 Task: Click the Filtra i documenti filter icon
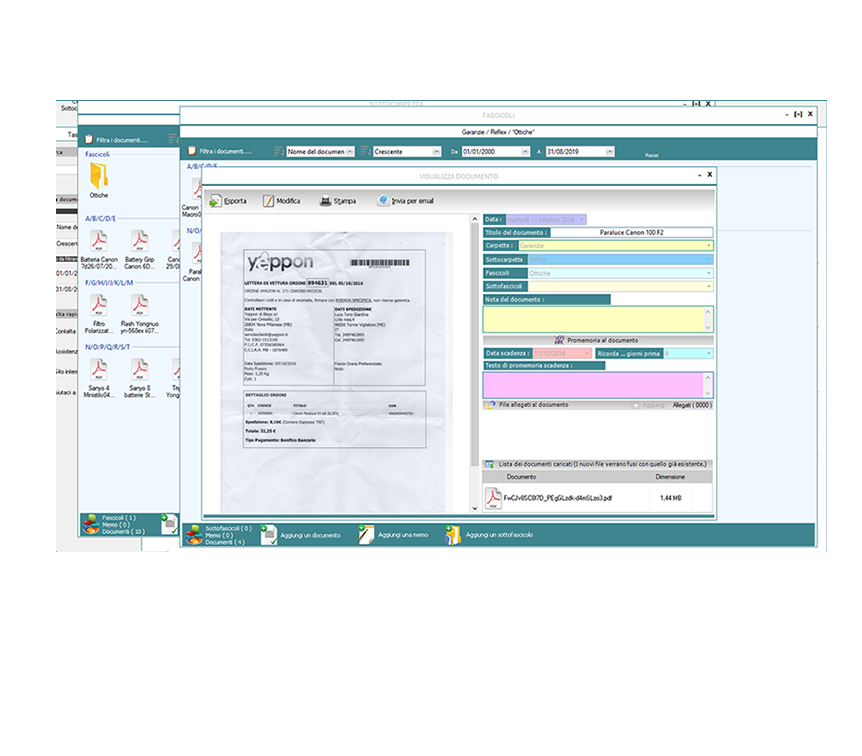pos(192,151)
